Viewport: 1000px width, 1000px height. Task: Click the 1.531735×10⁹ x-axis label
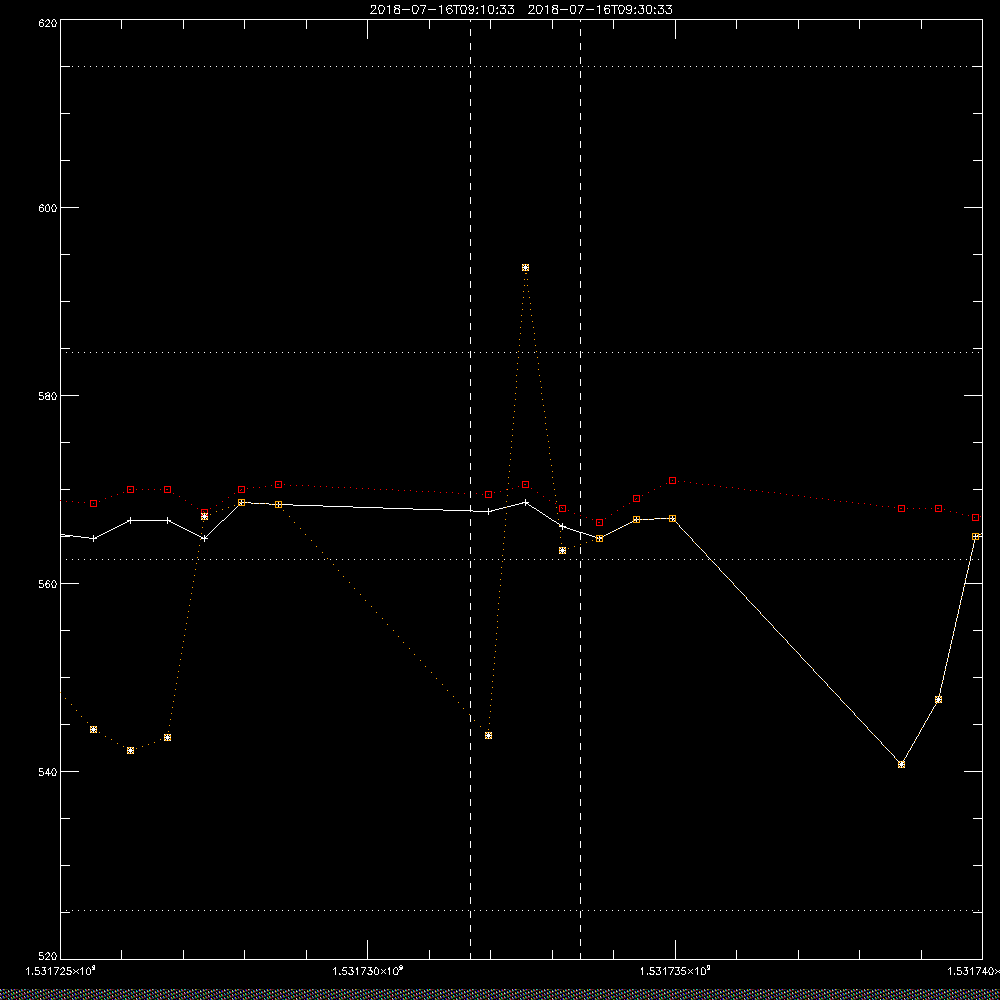675,971
